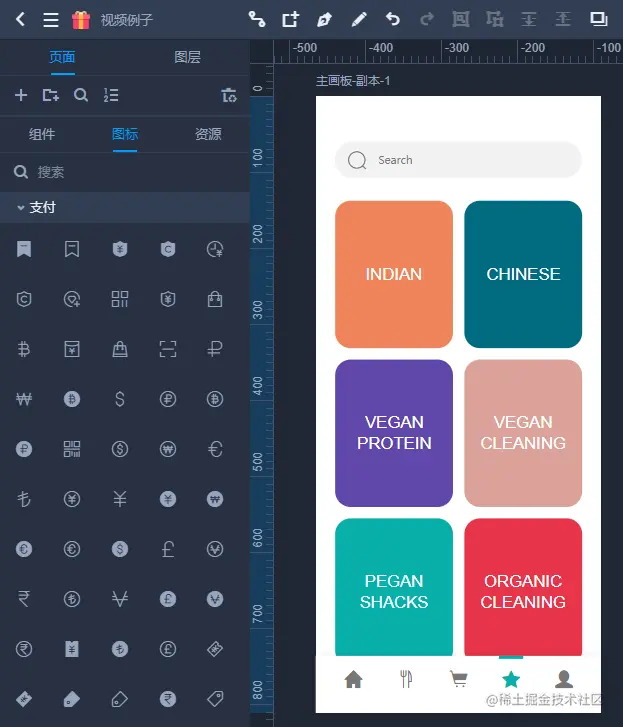
Task: Open the hamburger menu
Action: (x=51, y=20)
